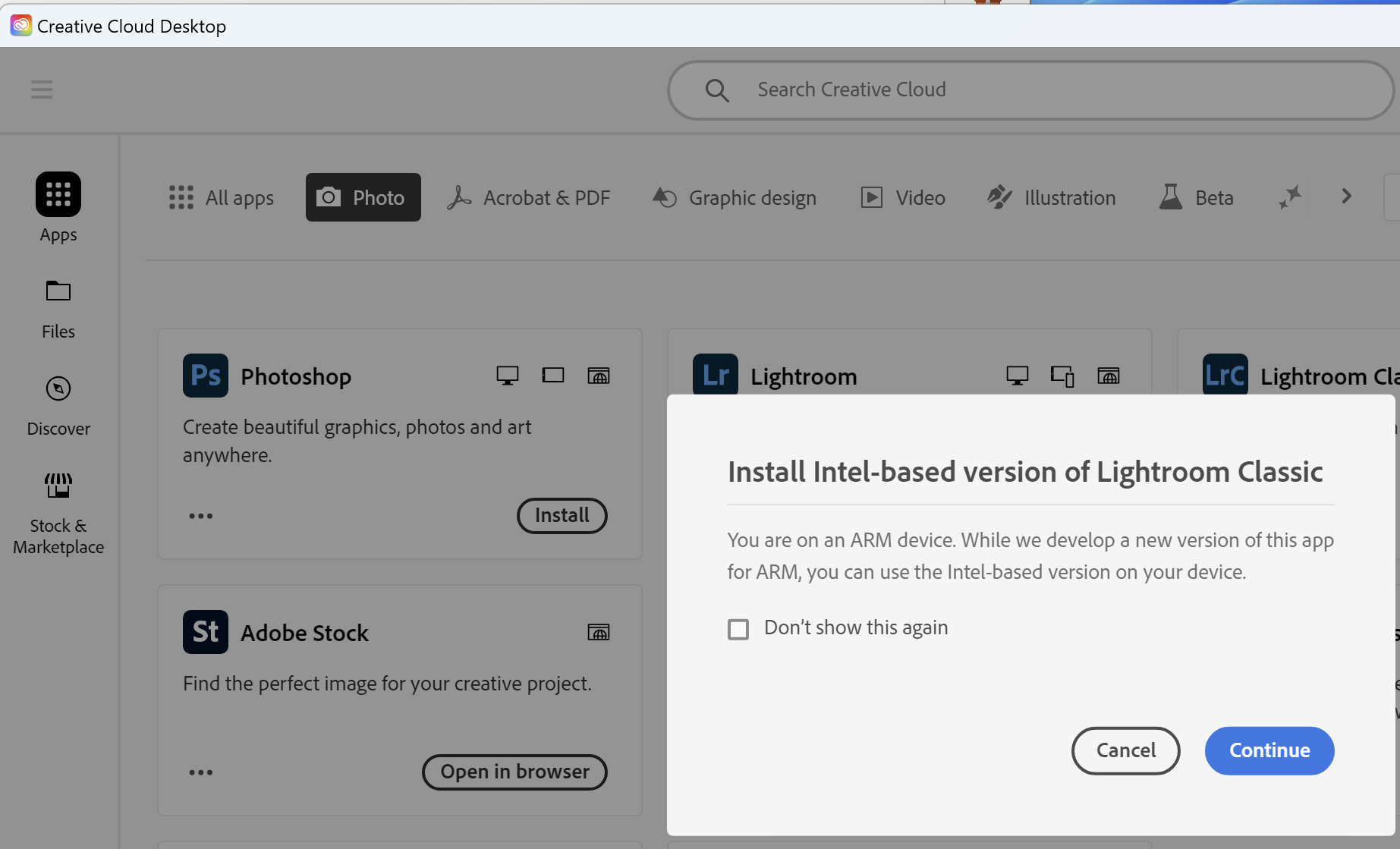Open more options for Adobe Stock
Image resolution: width=1400 pixels, height=849 pixels.
(x=200, y=772)
